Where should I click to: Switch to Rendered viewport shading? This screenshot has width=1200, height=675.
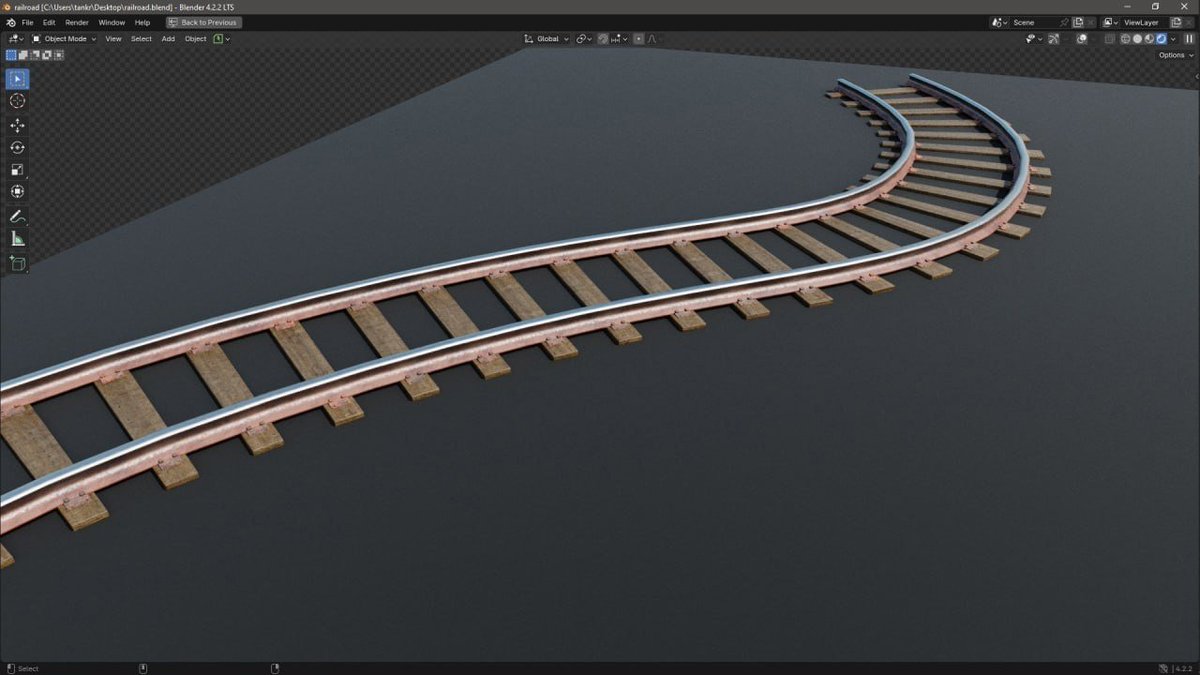click(x=1163, y=38)
